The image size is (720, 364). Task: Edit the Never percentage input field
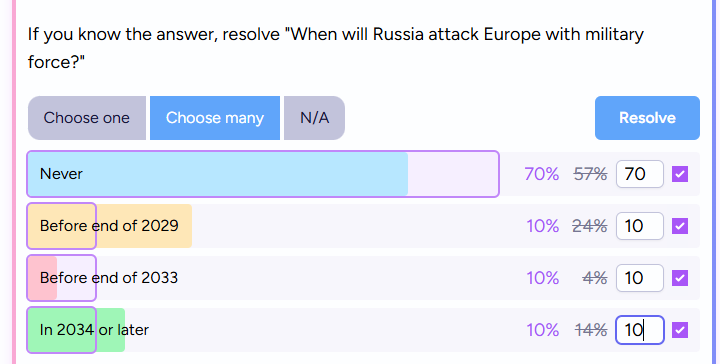[x=640, y=174]
